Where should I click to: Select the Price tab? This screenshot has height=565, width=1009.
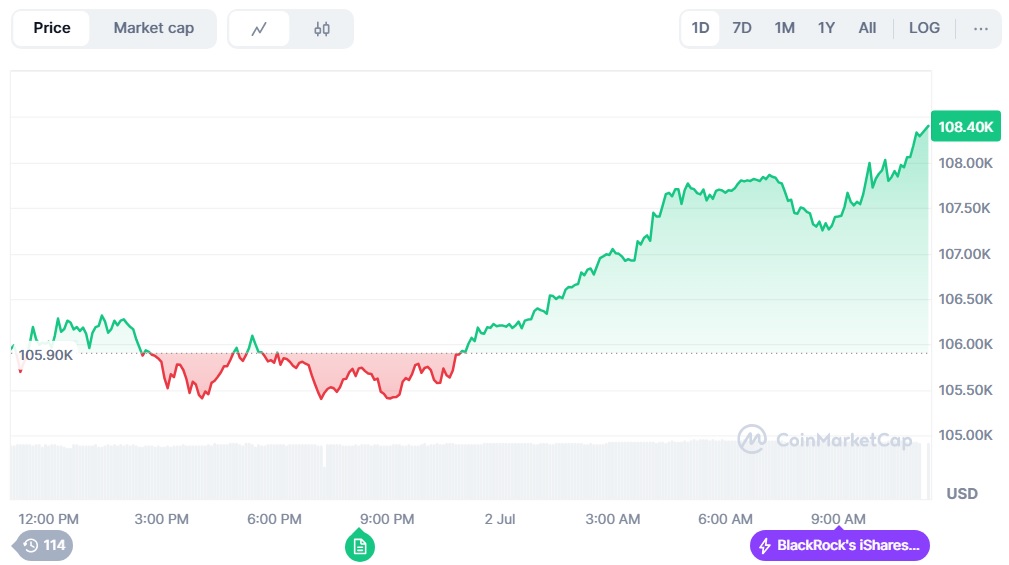(x=52, y=28)
